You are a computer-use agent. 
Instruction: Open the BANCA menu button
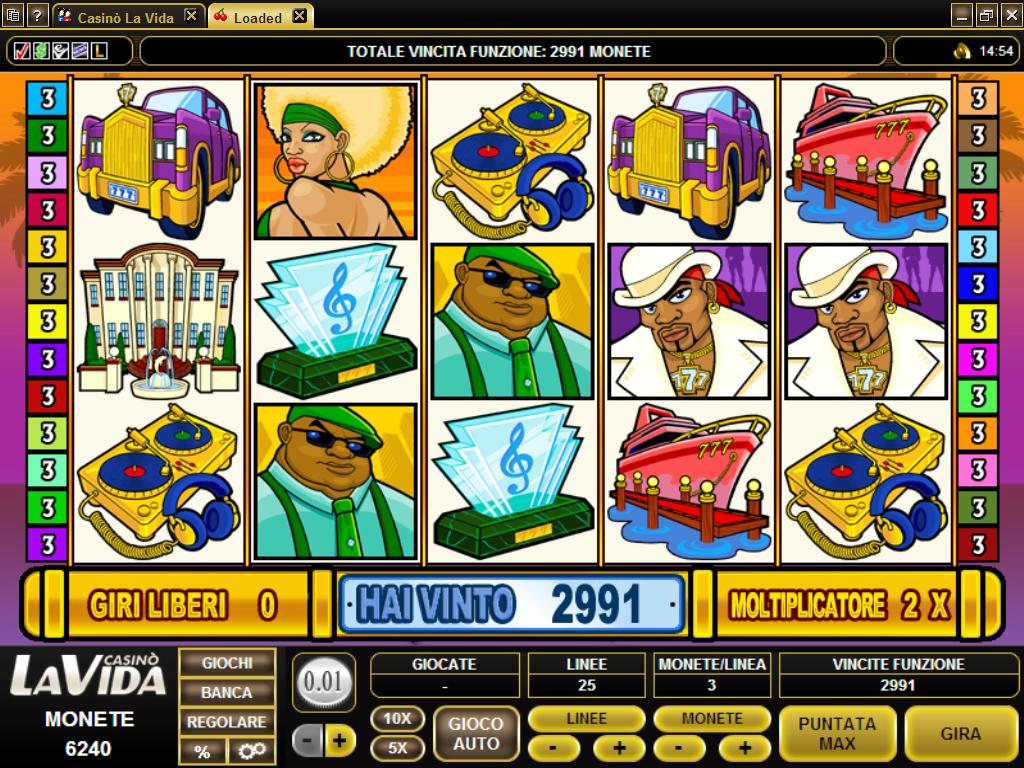point(227,692)
